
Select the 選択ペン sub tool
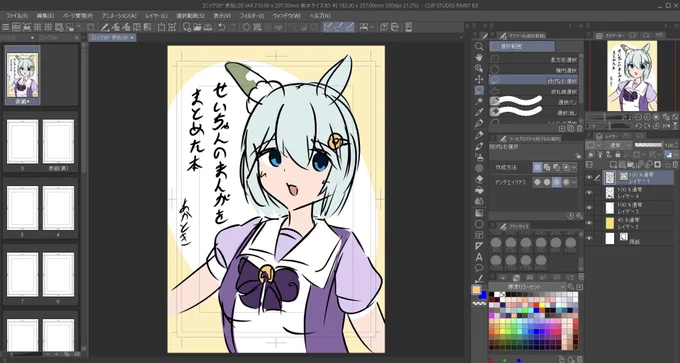click(533, 101)
